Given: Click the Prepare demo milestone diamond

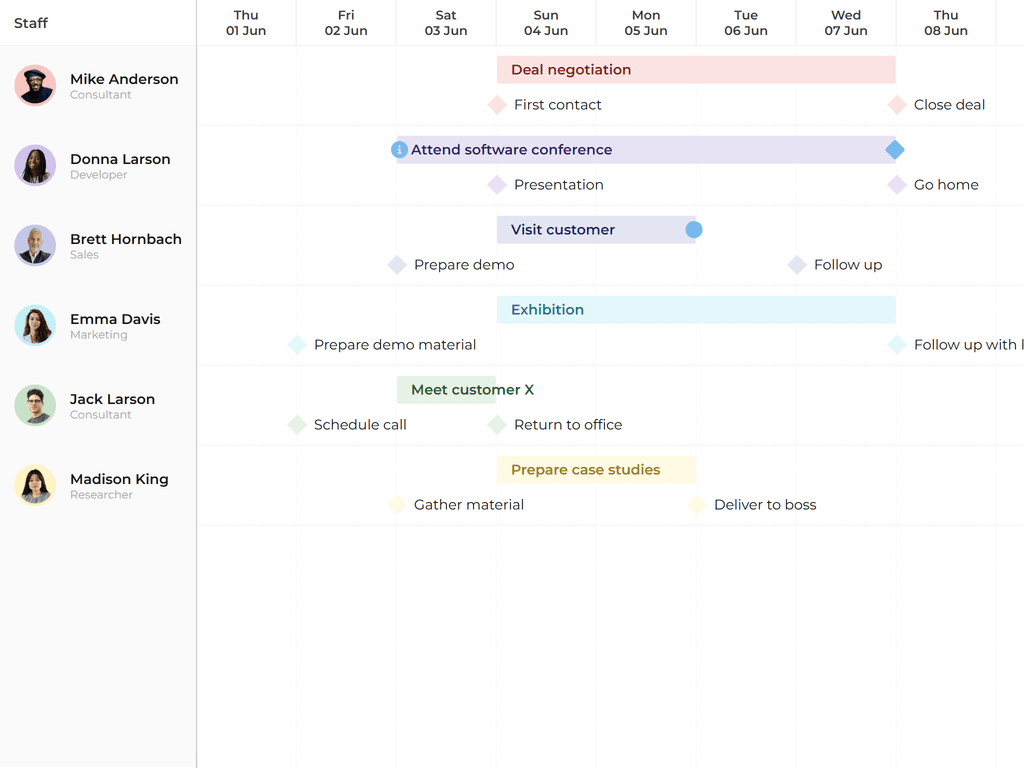Looking at the screenshot, I should pos(397,265).
